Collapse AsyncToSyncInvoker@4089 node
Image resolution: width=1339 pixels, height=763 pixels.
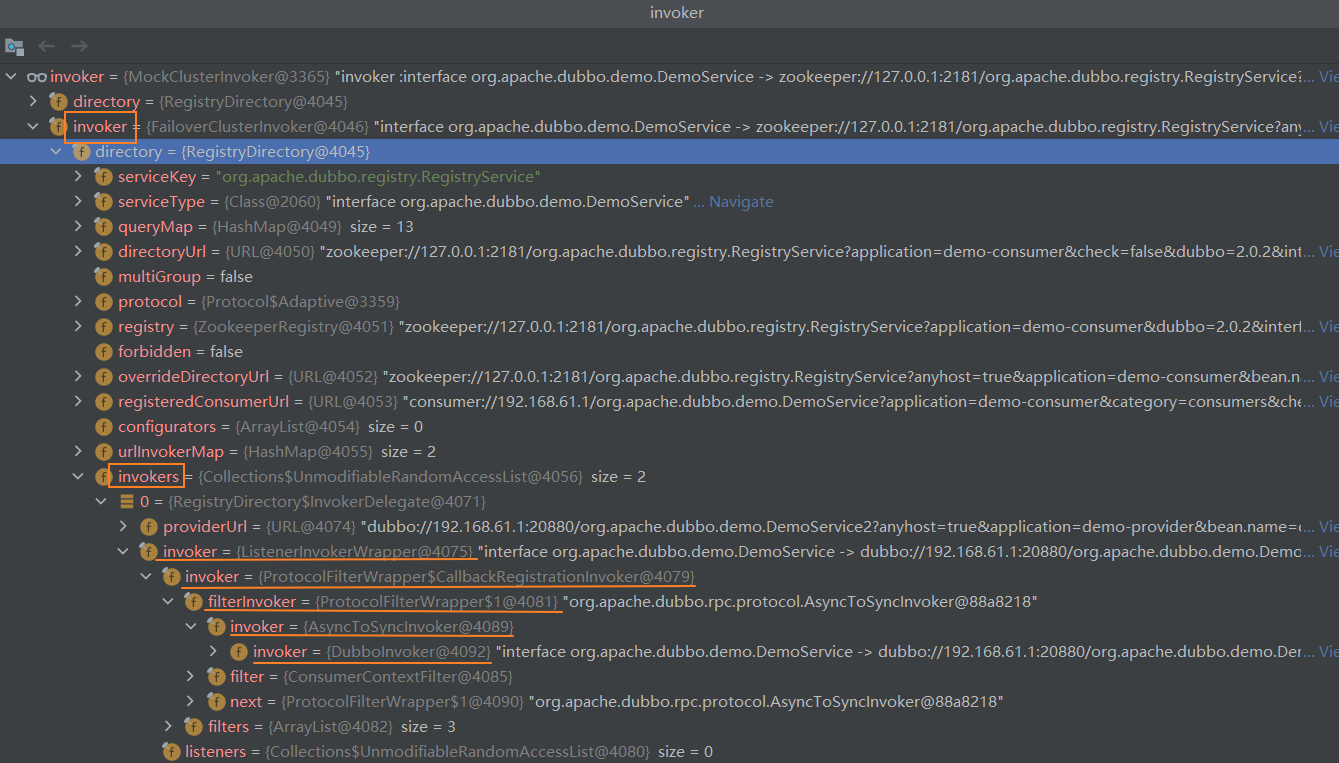point(191,627)
